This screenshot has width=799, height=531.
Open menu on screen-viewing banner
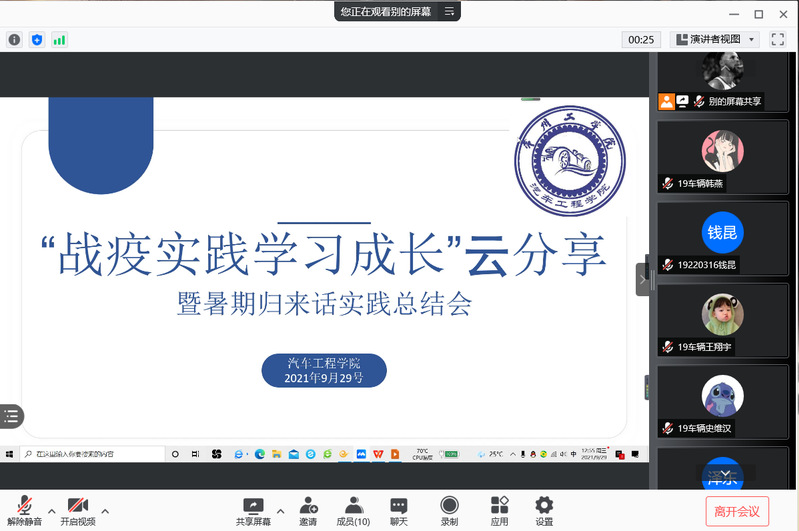(449, 11)
